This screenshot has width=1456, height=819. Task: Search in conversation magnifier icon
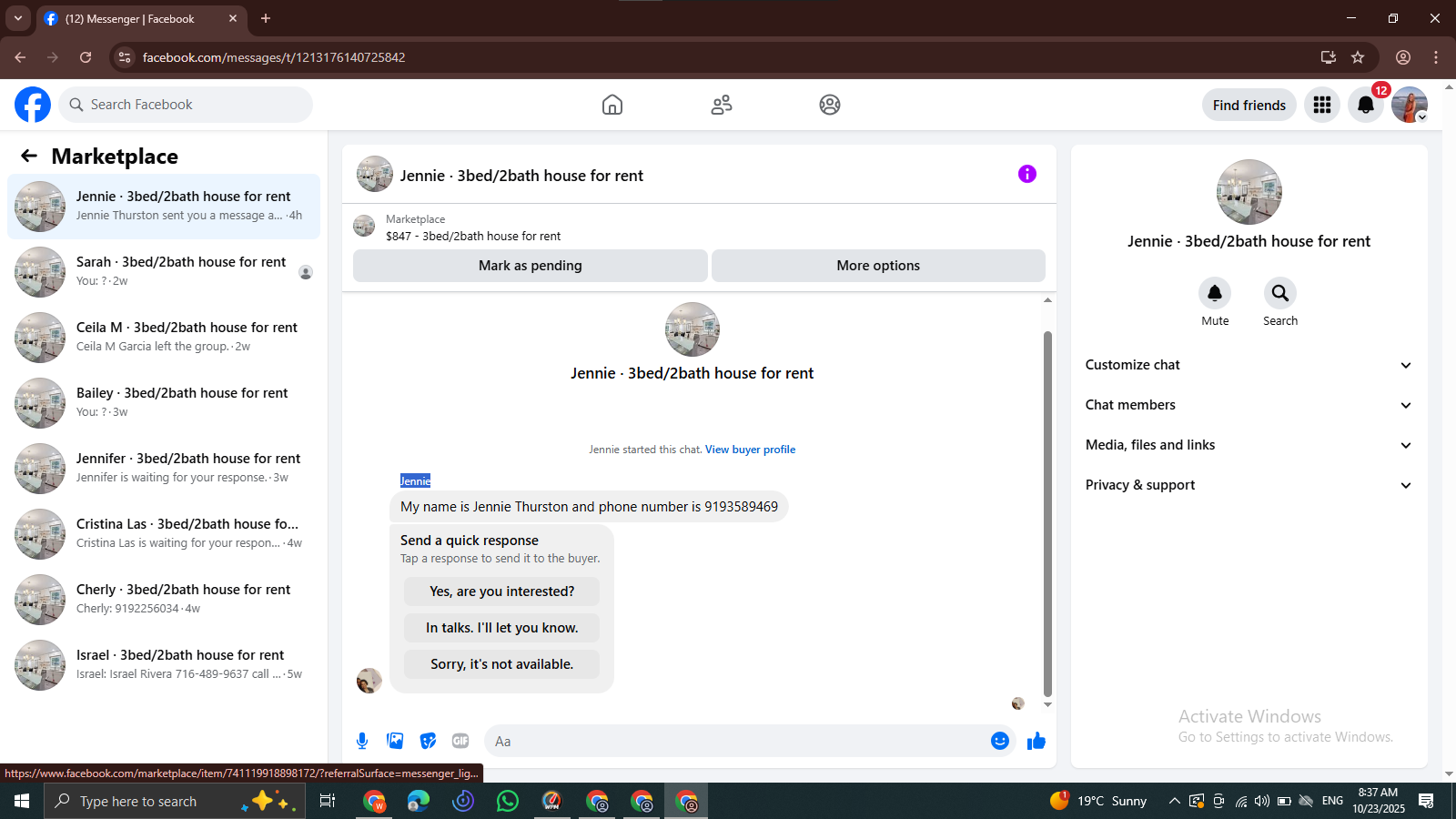1280,293
